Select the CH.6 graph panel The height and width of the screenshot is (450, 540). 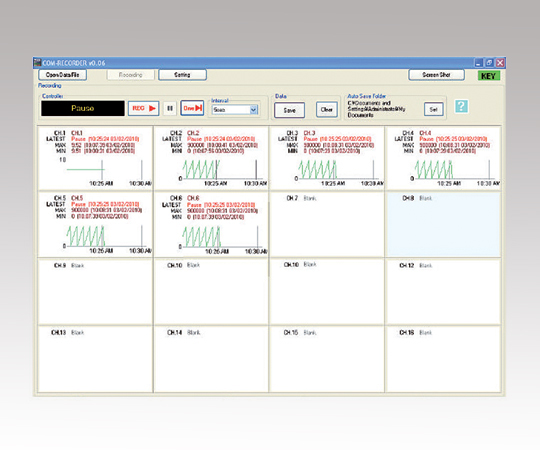(x=211, y=224)
